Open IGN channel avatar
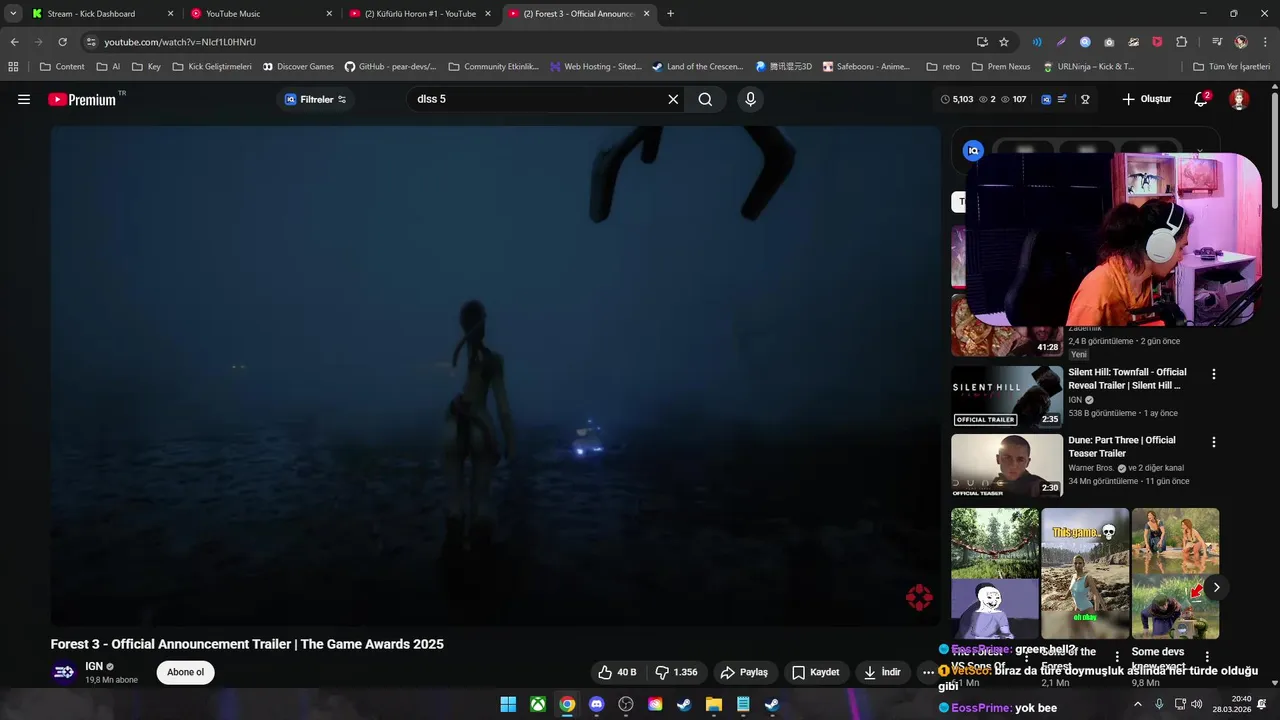This screenshot has width=1280, height=720. [64, 672]
